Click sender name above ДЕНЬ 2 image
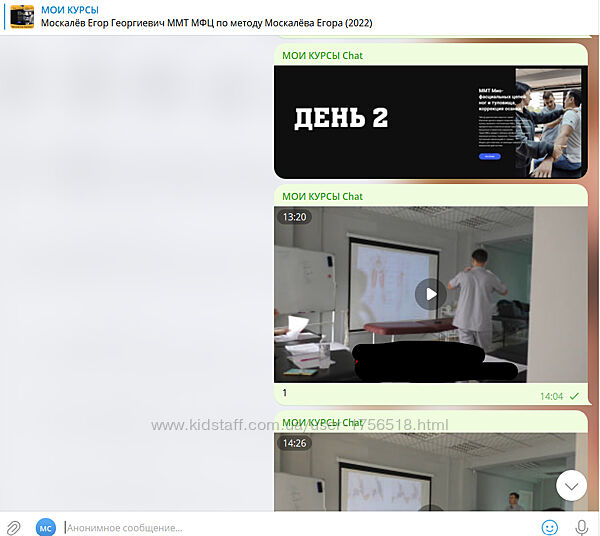The image size is (600, 536). pyautogui.click(x=322, y=56)
